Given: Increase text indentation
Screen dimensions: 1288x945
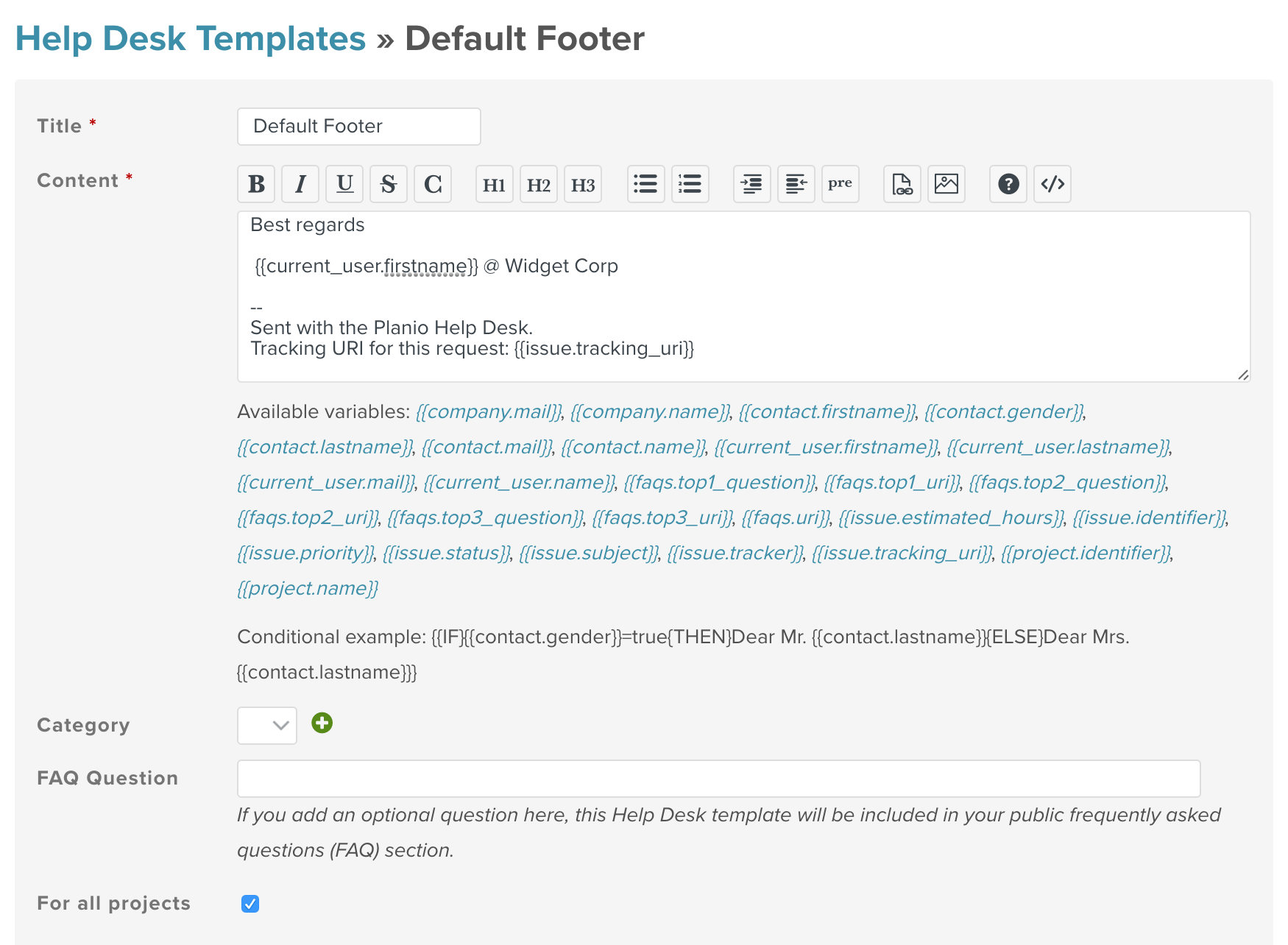Looking at the screenshot, I should [x=751, y=184].
